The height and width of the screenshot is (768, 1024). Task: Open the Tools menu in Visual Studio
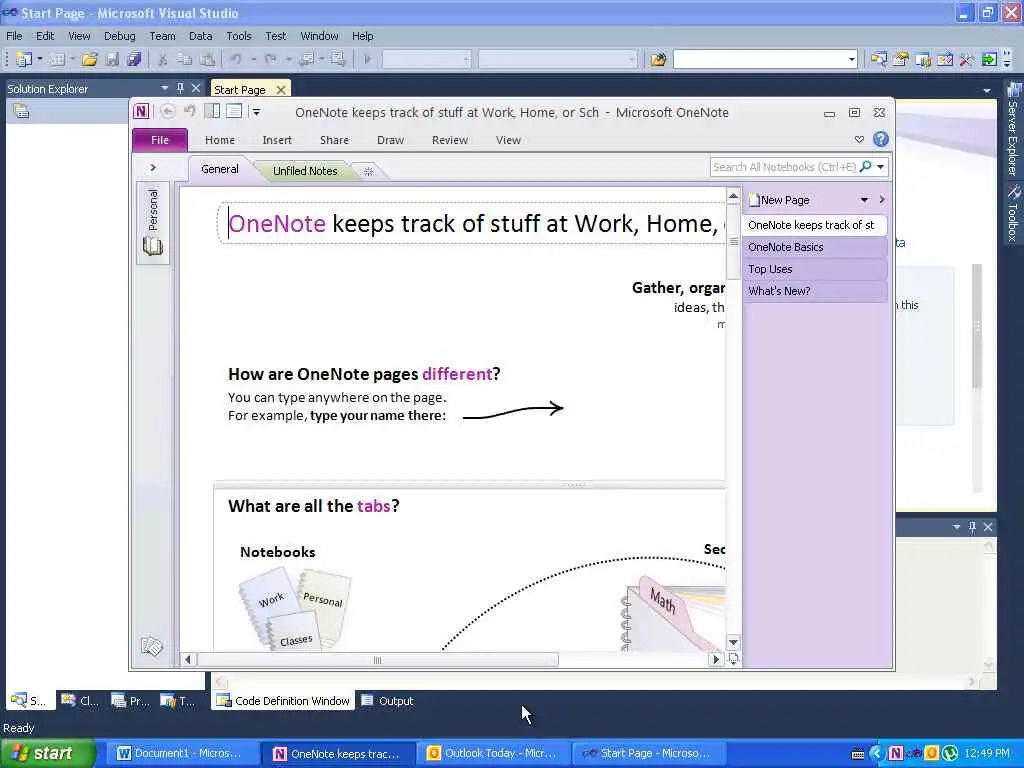238,36
